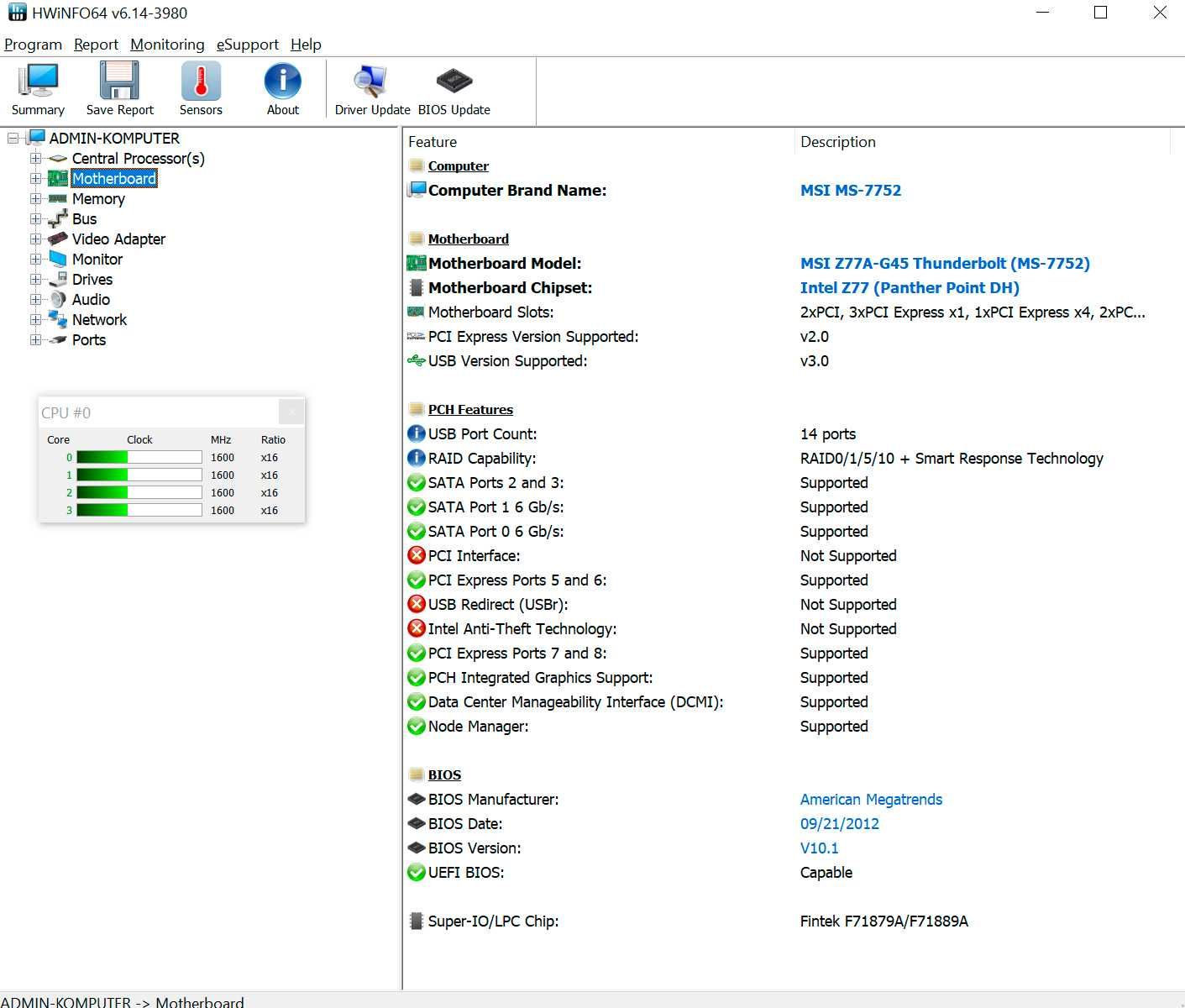Screen dimensions: 1185x1008
Task: Click the Motherboard Model row icon
Action: point(416,263)
